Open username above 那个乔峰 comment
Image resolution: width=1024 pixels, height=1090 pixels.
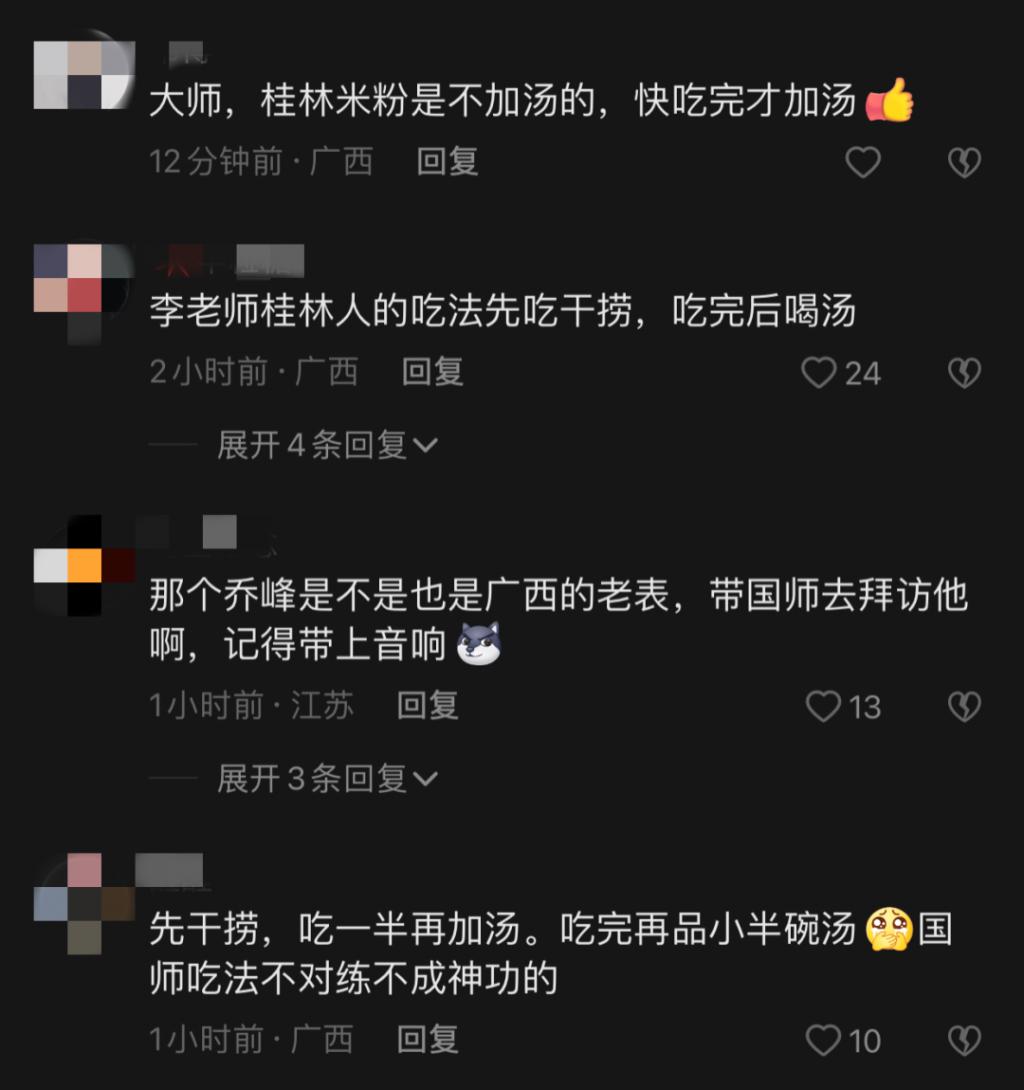[206, 534]
